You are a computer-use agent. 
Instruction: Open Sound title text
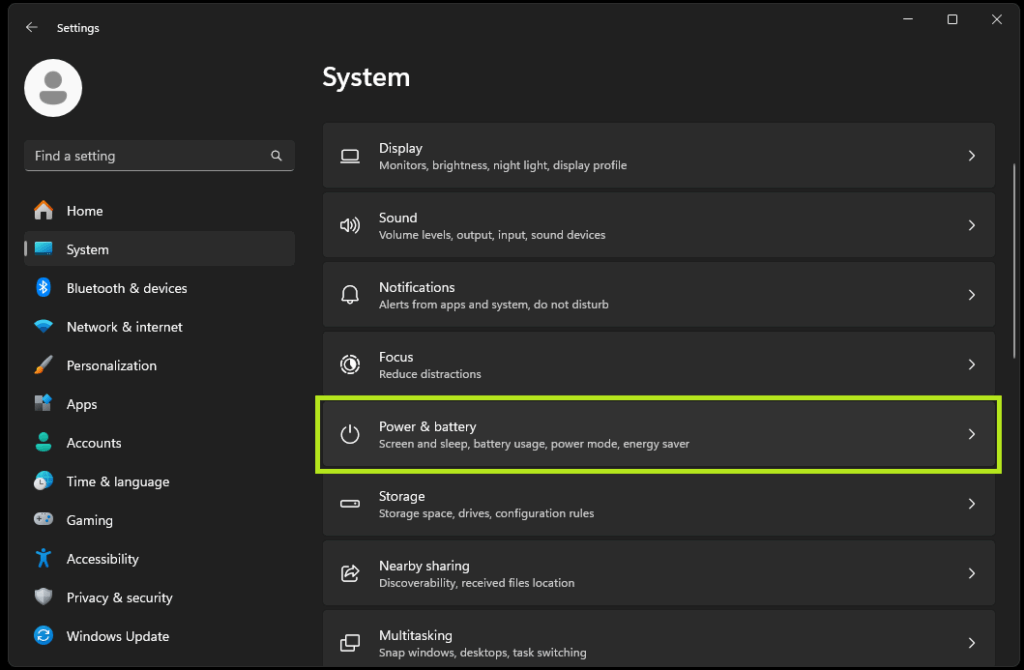coord(398,217)
